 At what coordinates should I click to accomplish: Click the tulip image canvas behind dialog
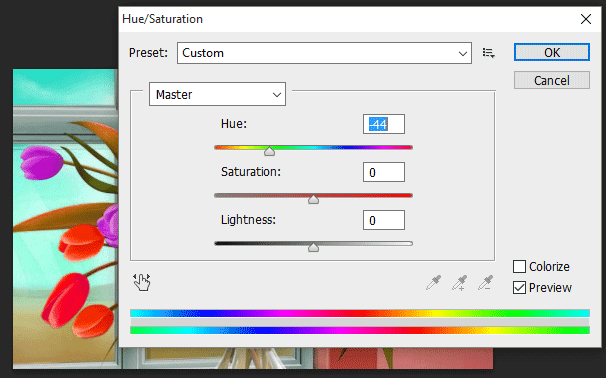65,219
